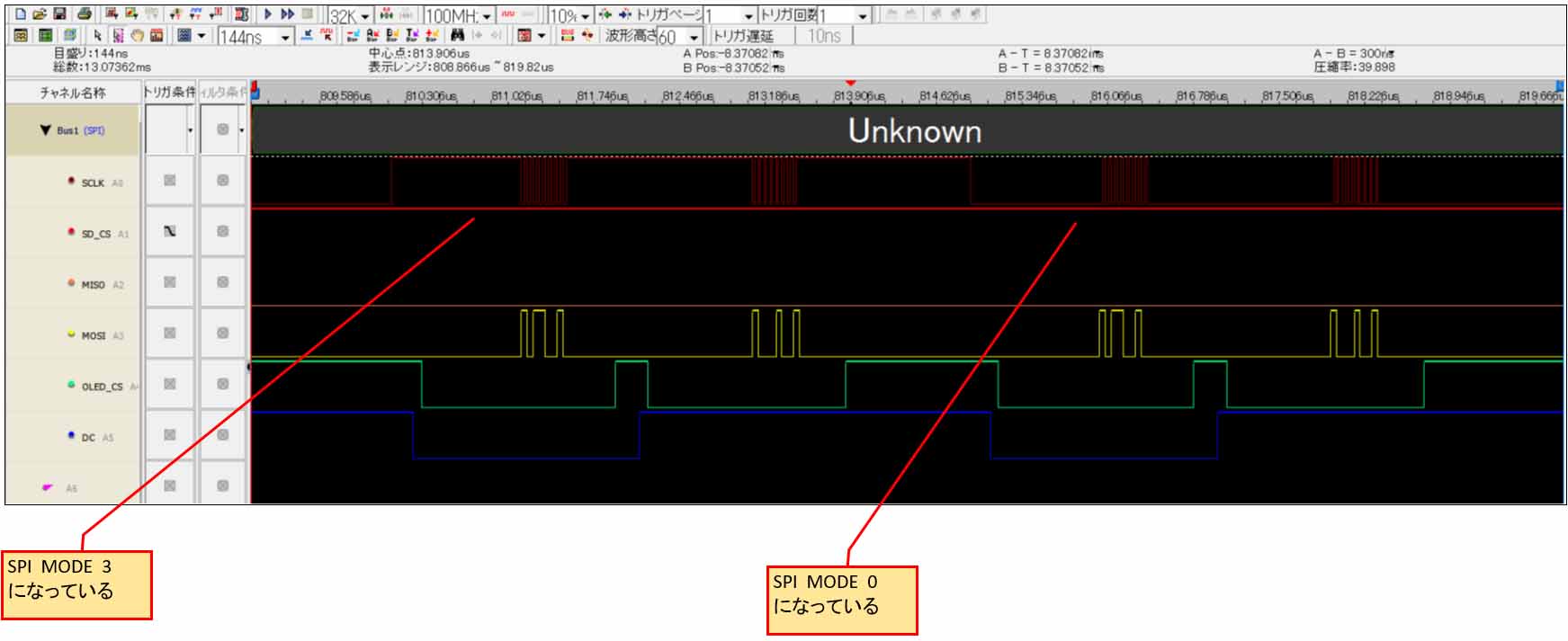Select the DC channel name
The height and width of the screenshot is (641, 1568).
tap(88, 437)
